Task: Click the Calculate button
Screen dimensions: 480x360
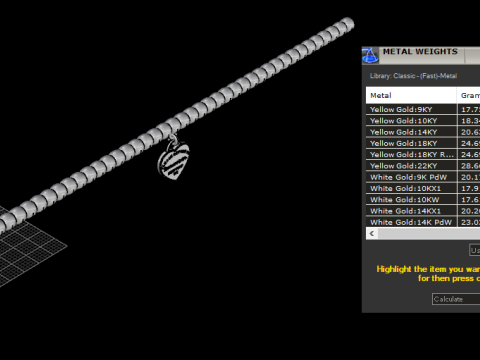Action: [456, 299]
